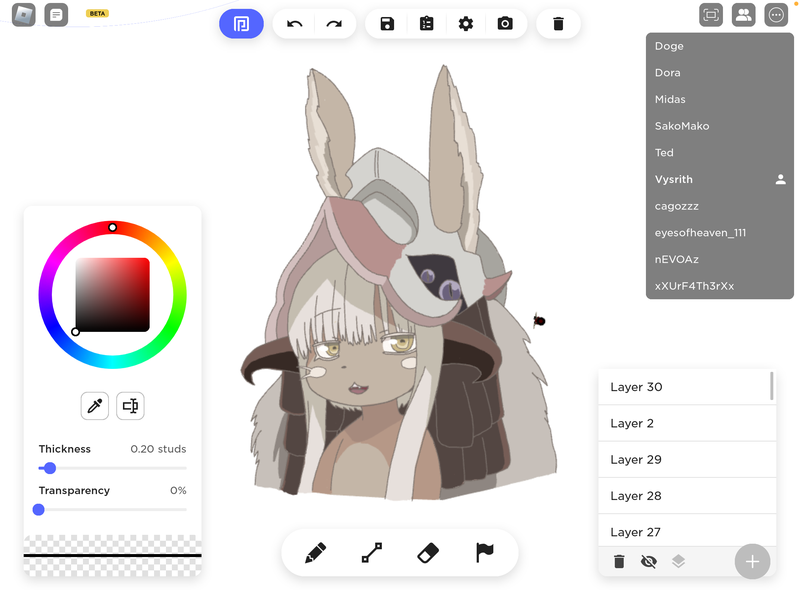Image resolution: width=800 pixels, height=600 pixels.
Task: Open settings with the gear icon
Action: click(x=465, y=24)
